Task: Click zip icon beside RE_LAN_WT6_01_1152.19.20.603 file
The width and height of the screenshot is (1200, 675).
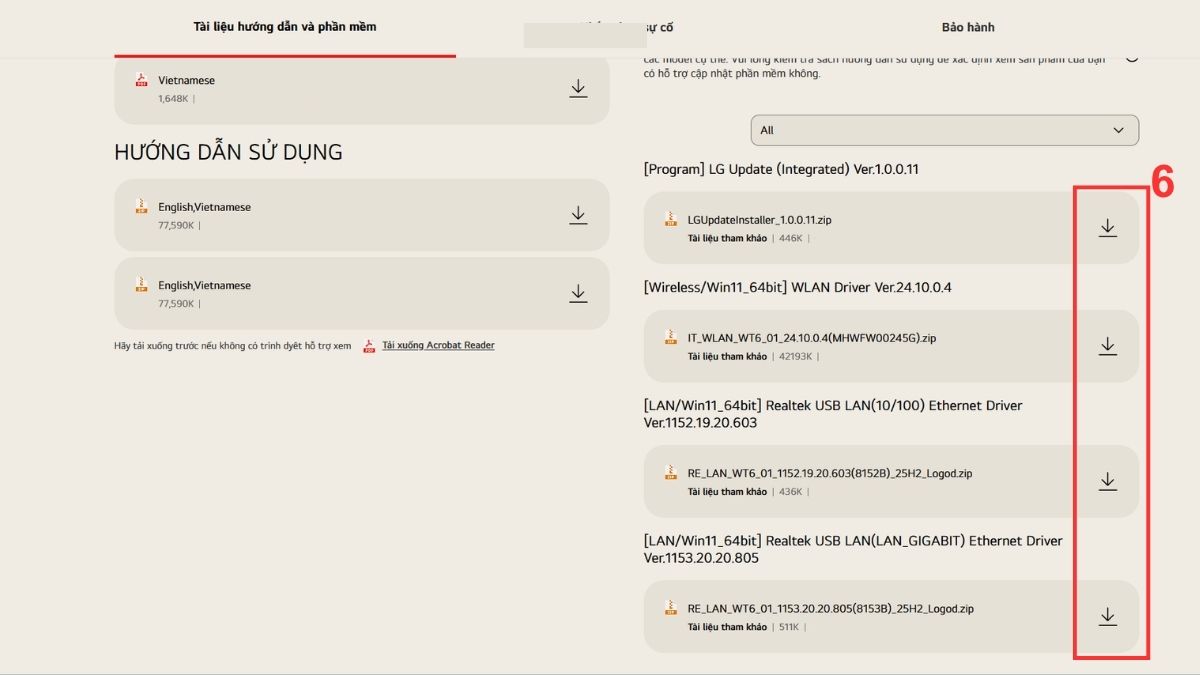Action: [x=671, y=472]
